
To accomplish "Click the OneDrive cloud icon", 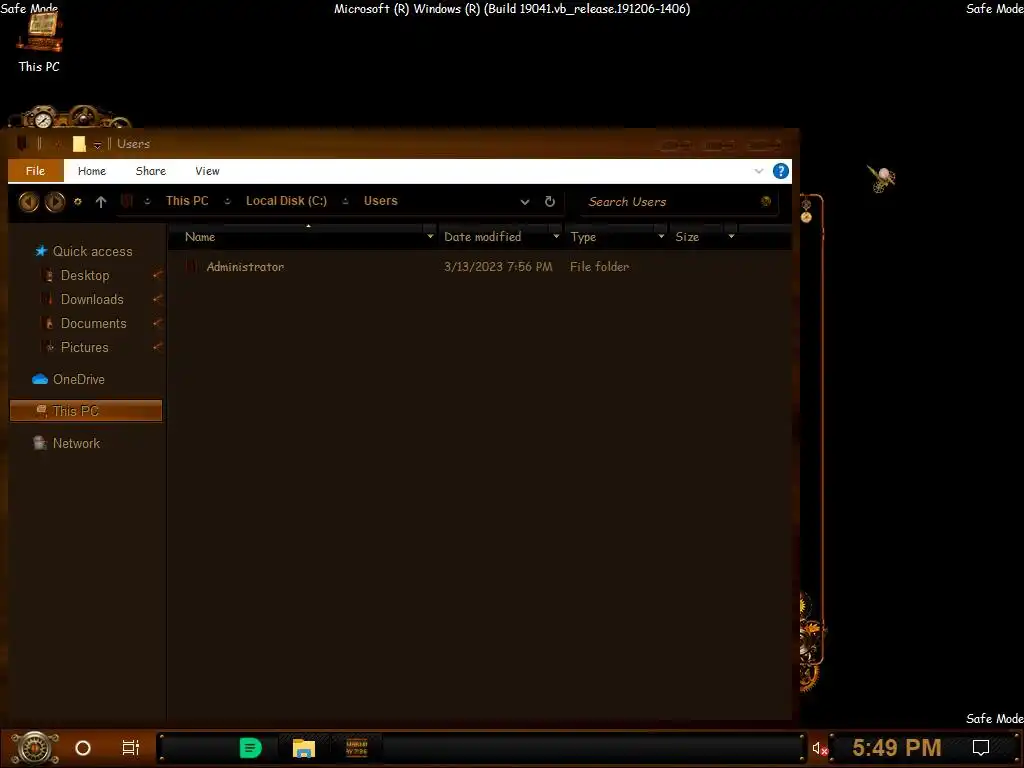I will click(x=40, y=379).
